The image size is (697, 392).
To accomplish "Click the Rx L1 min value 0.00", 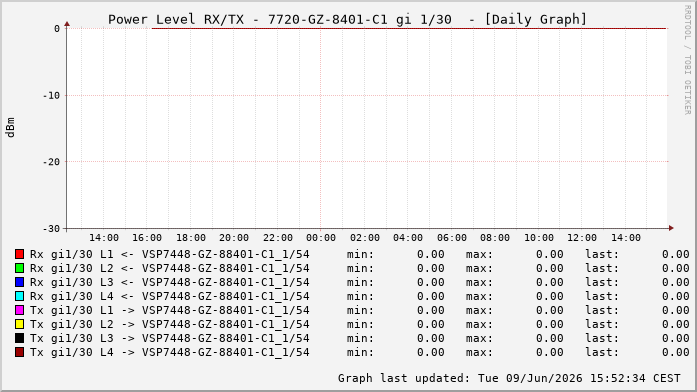I will [x=431, y=254].
